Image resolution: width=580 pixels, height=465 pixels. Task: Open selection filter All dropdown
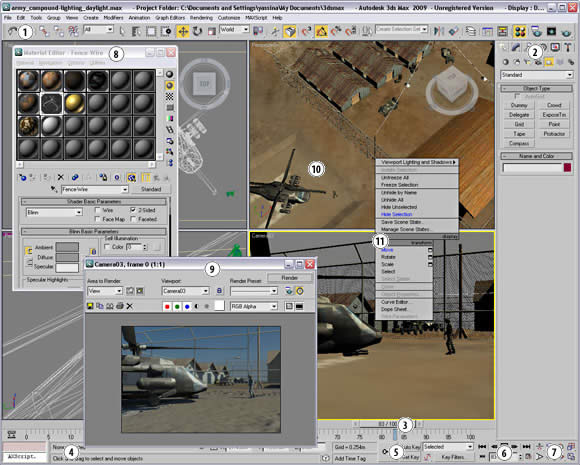tap(98, 29)
